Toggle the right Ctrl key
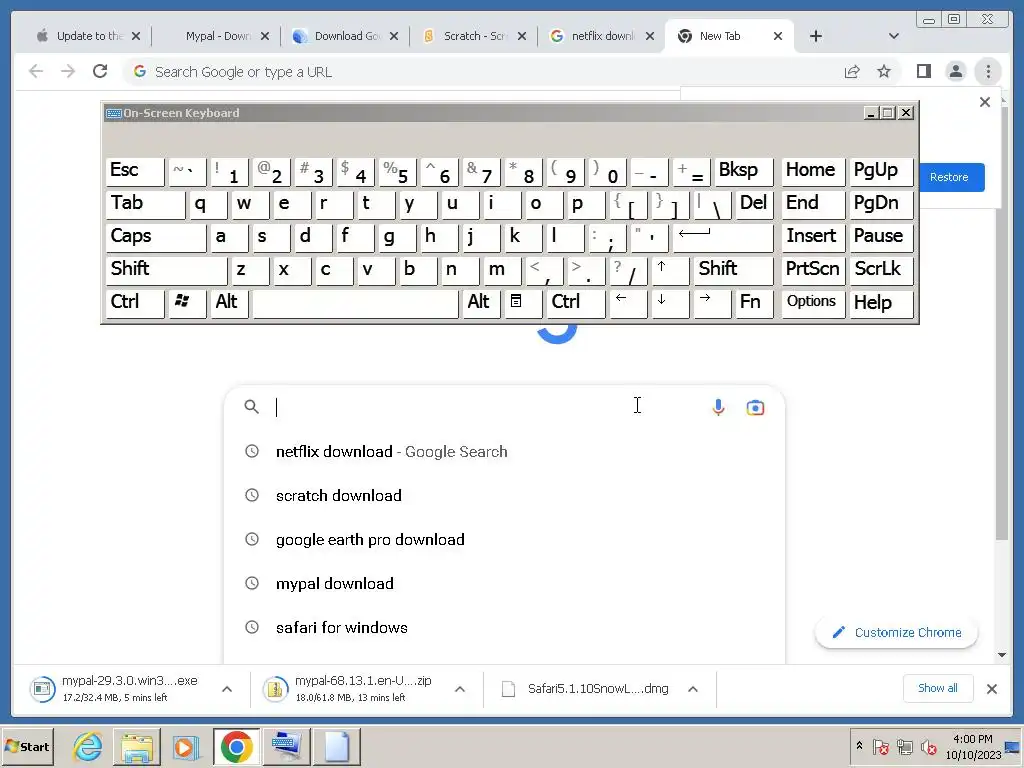The width and height of the screenshot is (1024, 768). pyautogui.click(x=575, y=302)
